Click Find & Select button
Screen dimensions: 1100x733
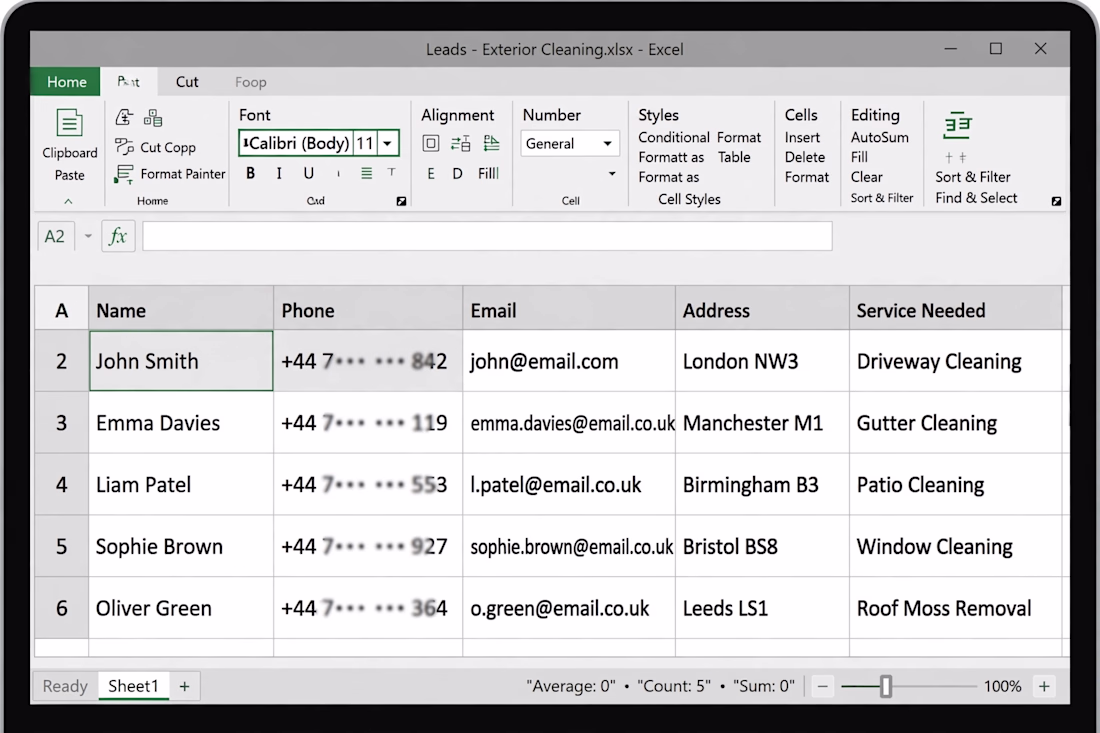tap(976, 198)
